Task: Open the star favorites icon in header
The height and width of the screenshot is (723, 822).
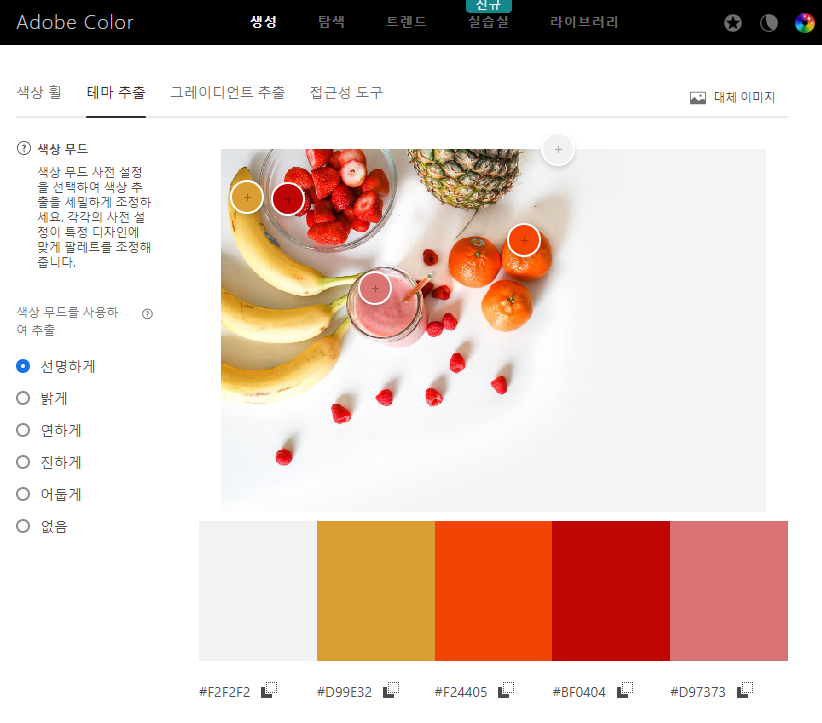Action: tap(733, 23)
